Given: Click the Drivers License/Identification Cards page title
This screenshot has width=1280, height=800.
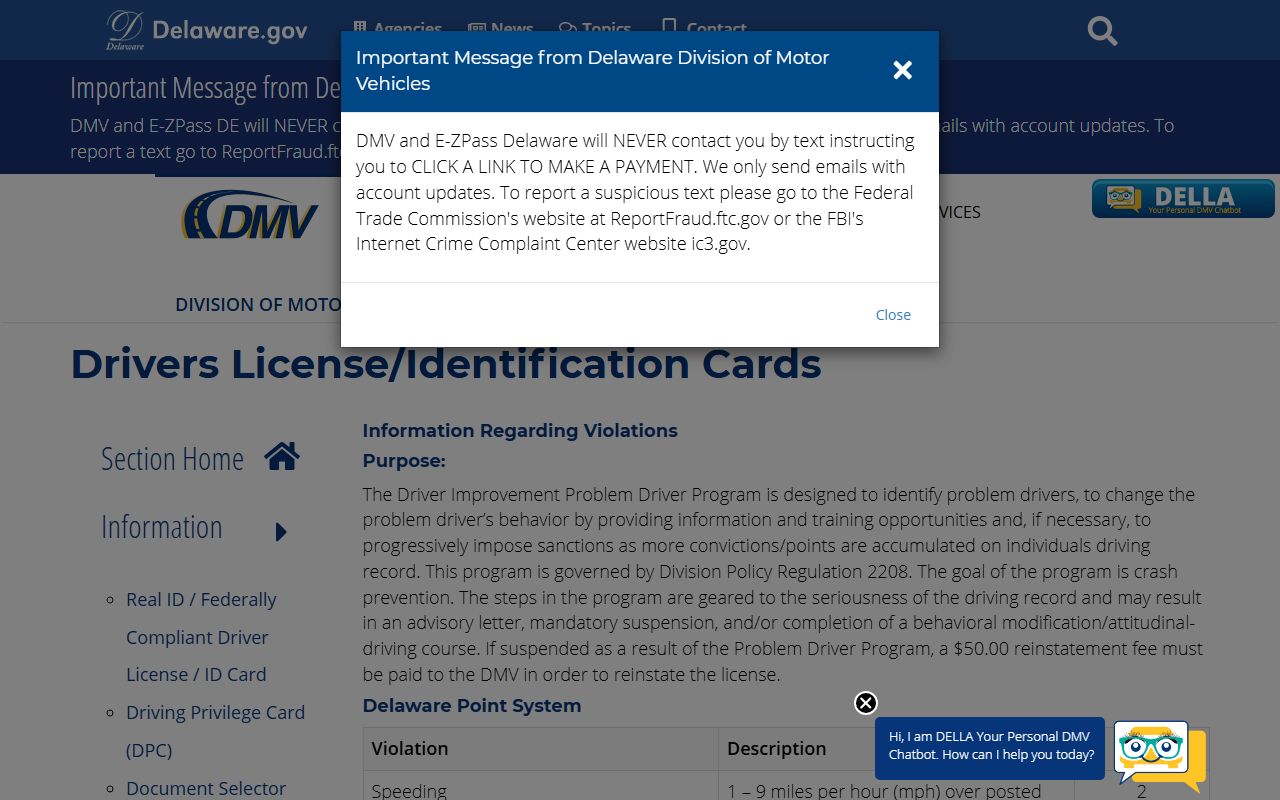Looking at the screenshot, I should click(x=446, y=364).
